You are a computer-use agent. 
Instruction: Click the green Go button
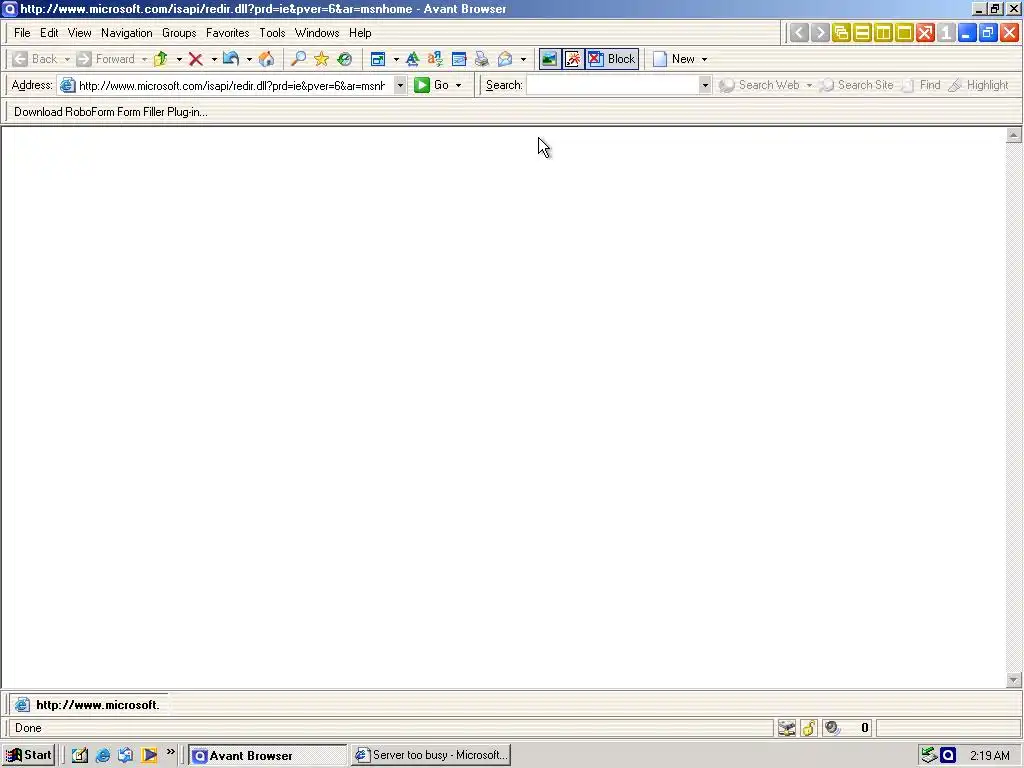click(x=432, y=85)
